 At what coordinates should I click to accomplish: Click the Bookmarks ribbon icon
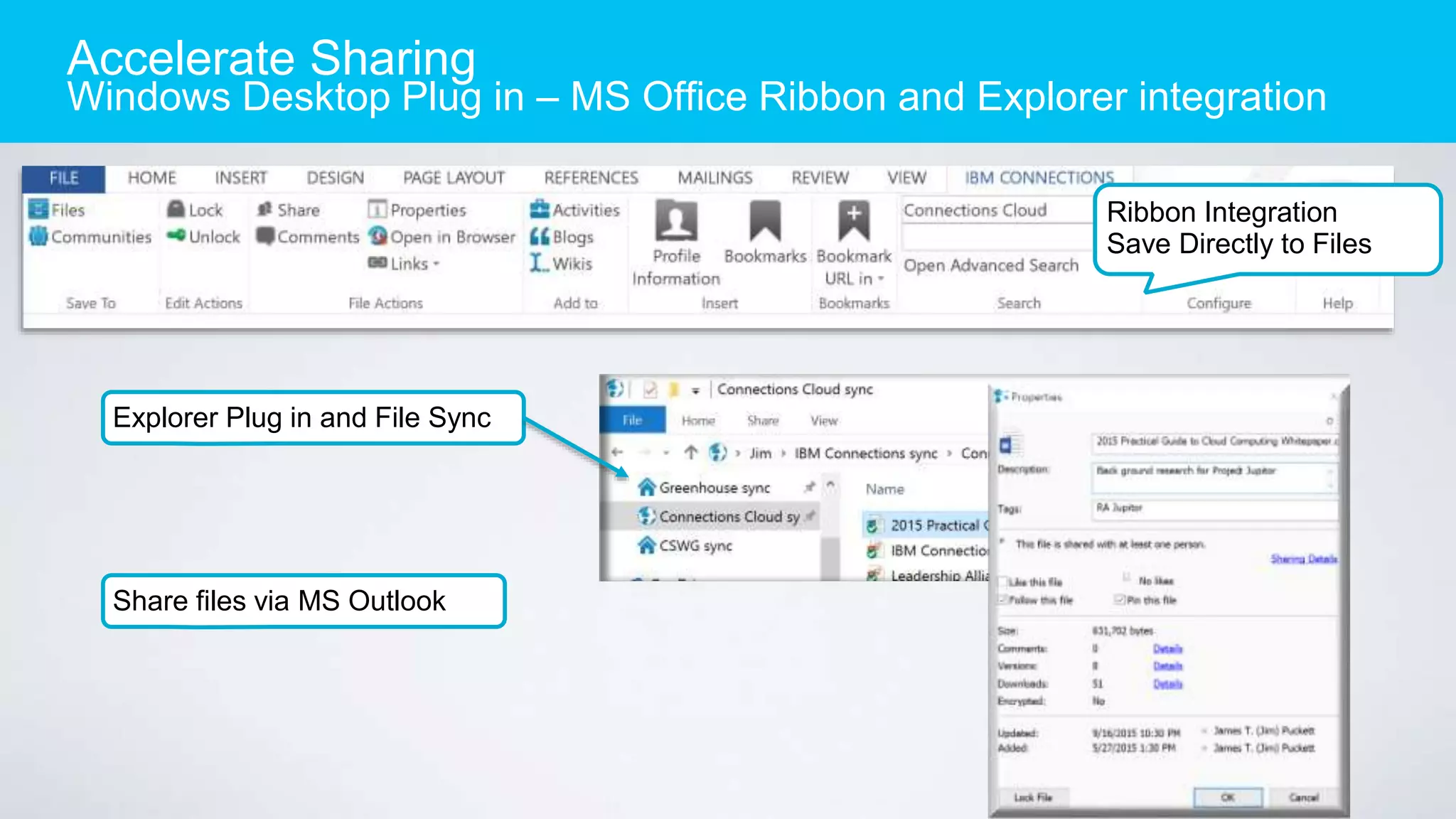coord(765,221)
